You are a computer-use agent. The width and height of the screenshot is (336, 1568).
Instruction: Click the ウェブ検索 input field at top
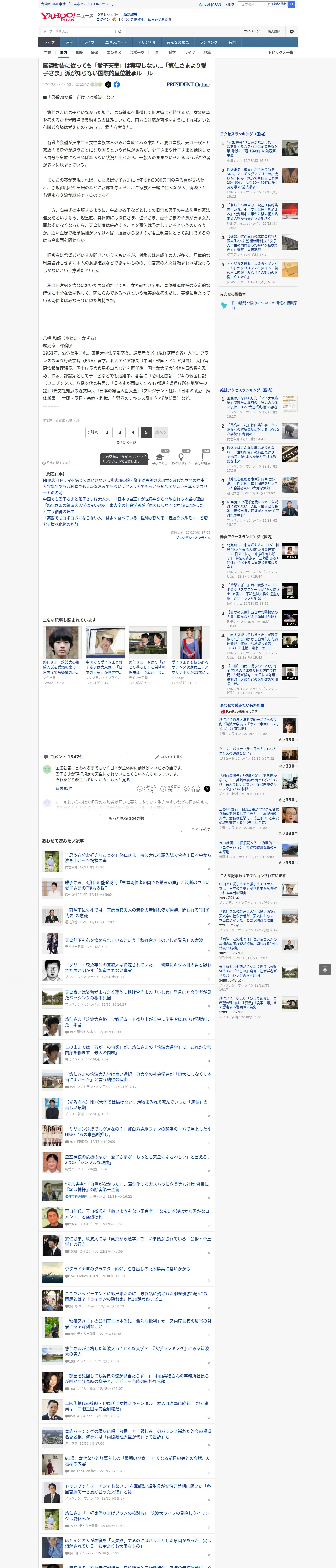click(251, 4)
